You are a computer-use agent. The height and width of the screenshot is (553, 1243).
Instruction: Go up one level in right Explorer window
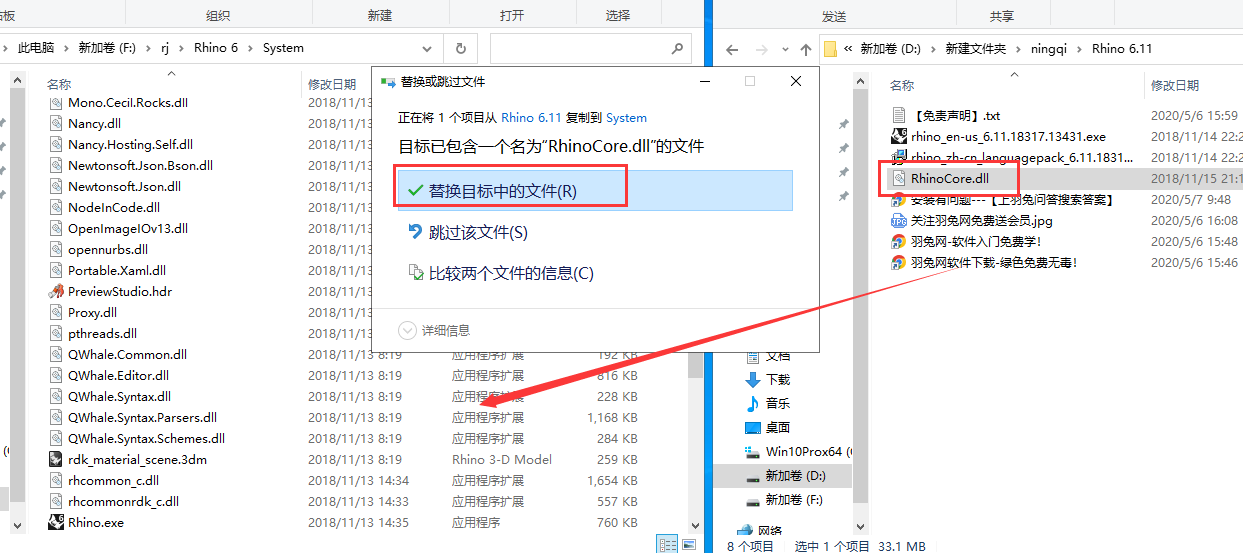(x=806, y=49)
